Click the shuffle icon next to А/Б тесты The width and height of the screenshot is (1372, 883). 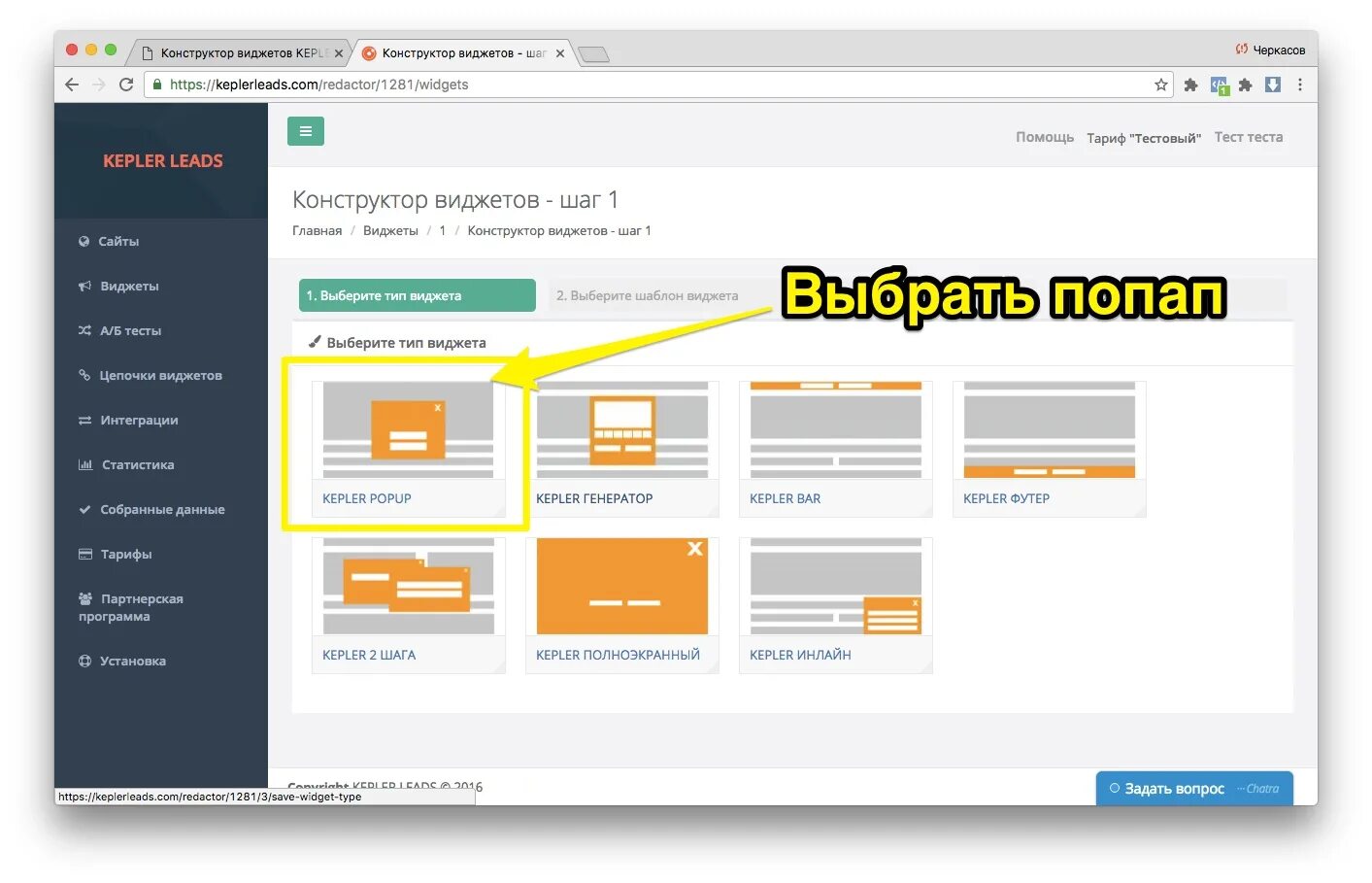tap(84, 330)
